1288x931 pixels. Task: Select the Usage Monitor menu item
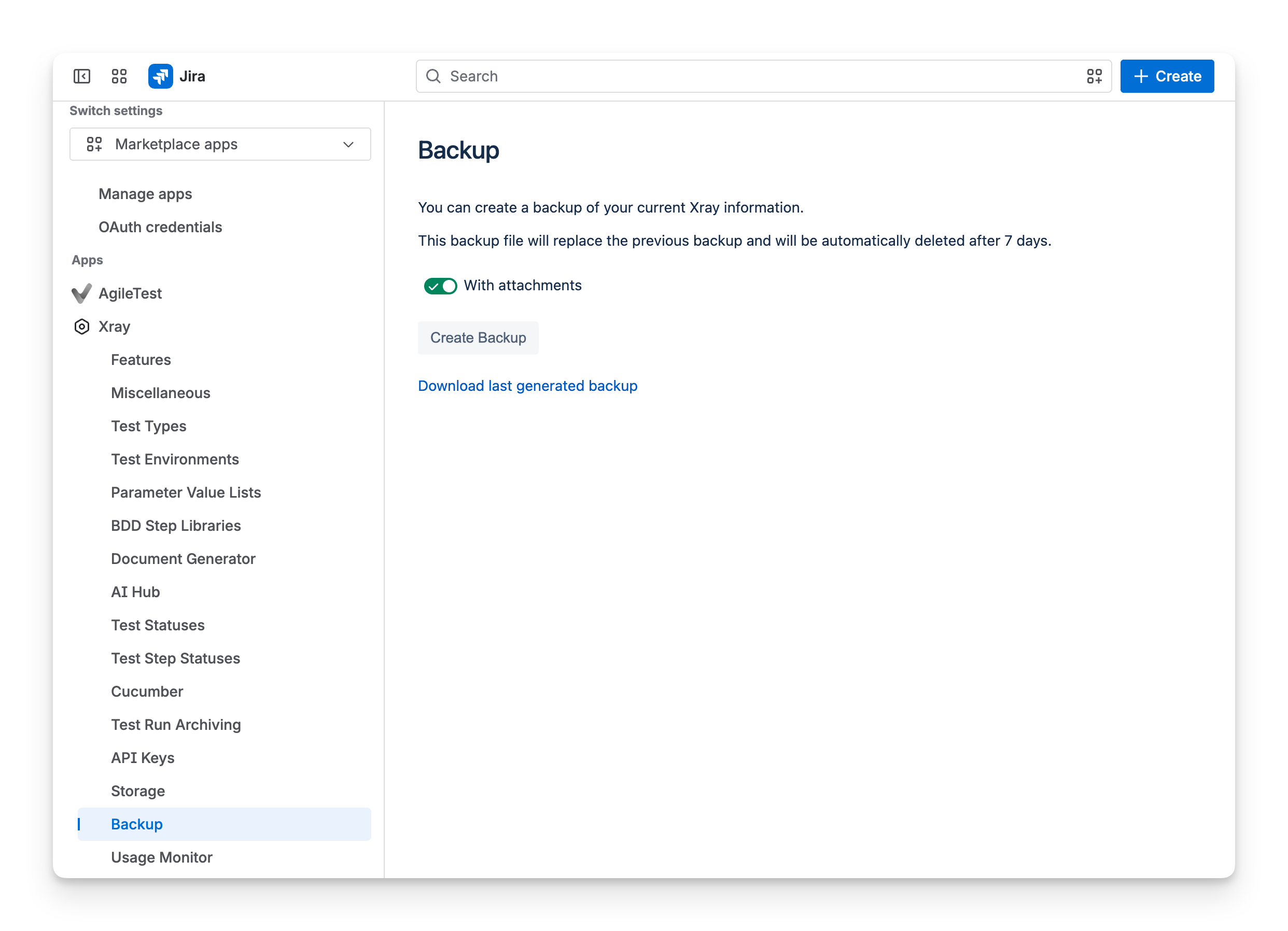161,857
